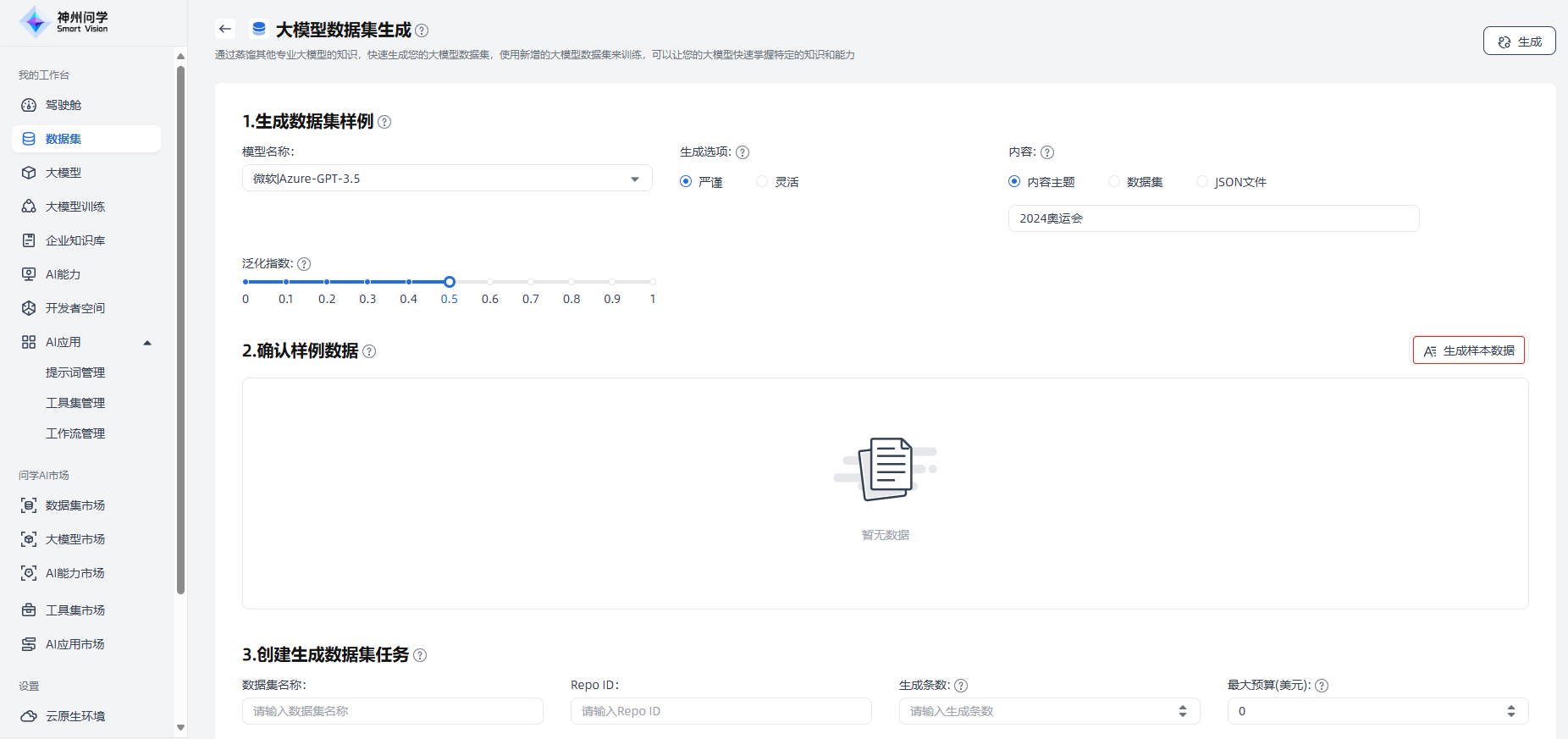Set 泛化指数 slider to 0.8
Viewport: 1568px width, 739px height.
coord(571,282)
